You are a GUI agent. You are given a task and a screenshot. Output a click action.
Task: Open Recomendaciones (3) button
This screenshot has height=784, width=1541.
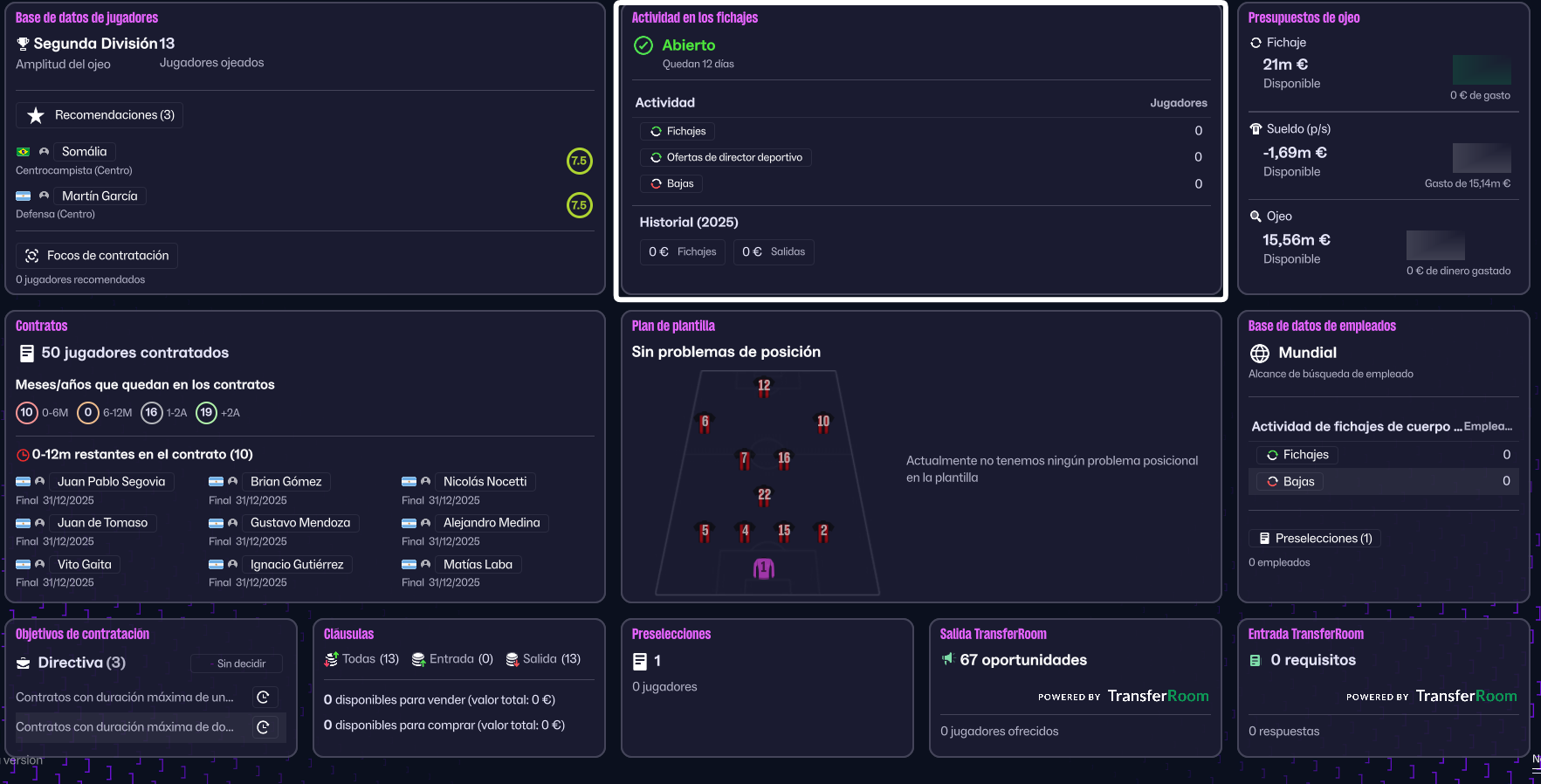click(100, 115)
